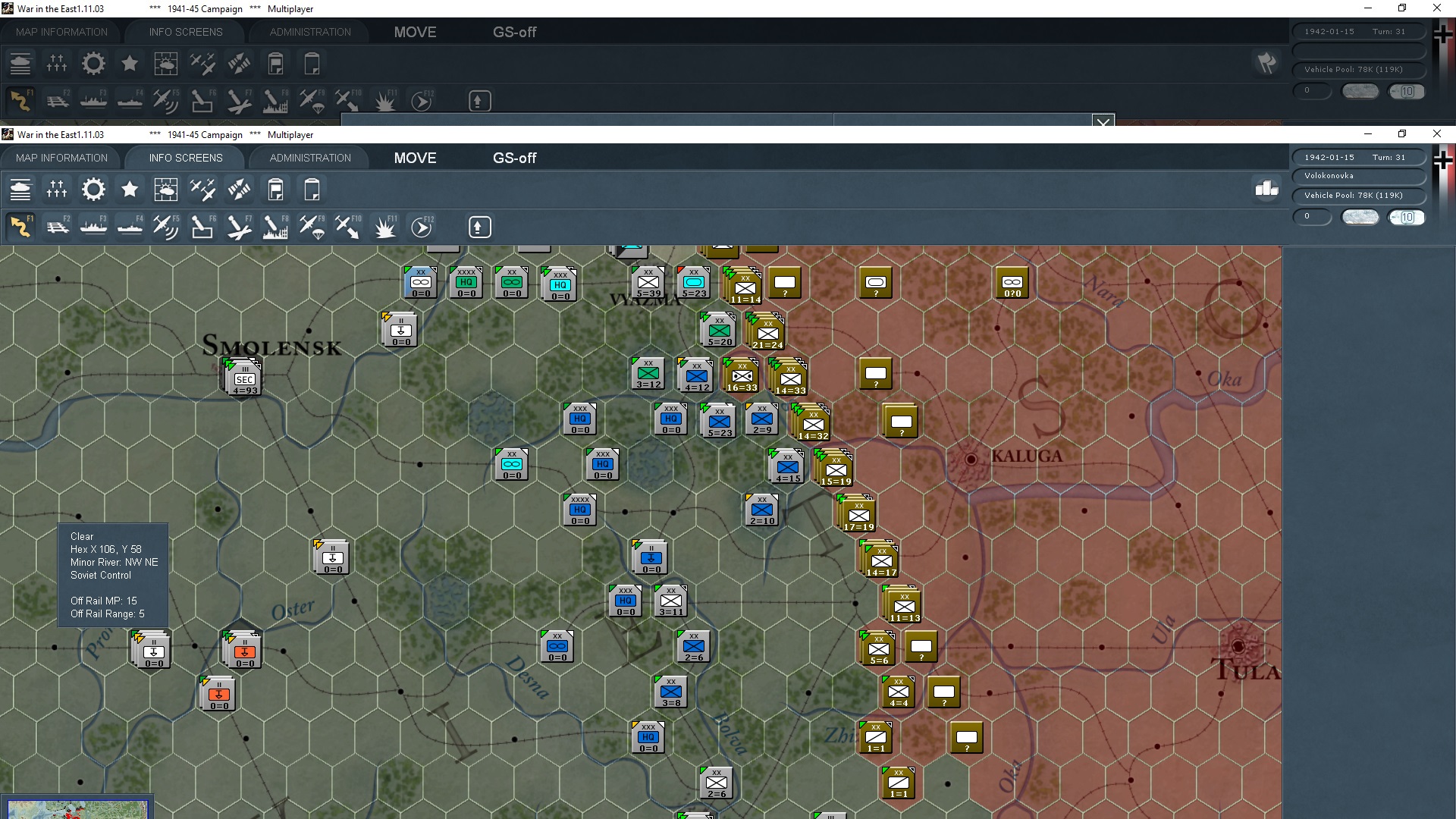Click the up-arrow box icon in front window toolbar
The width and height of the screenshot is (1456, 819).
coord(479,227)
